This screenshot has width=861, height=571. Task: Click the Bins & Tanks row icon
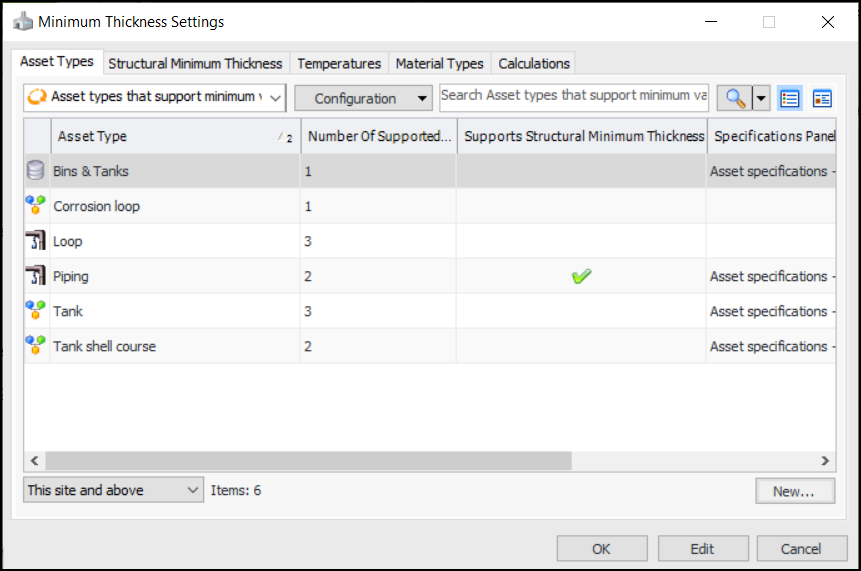(37, 171)
